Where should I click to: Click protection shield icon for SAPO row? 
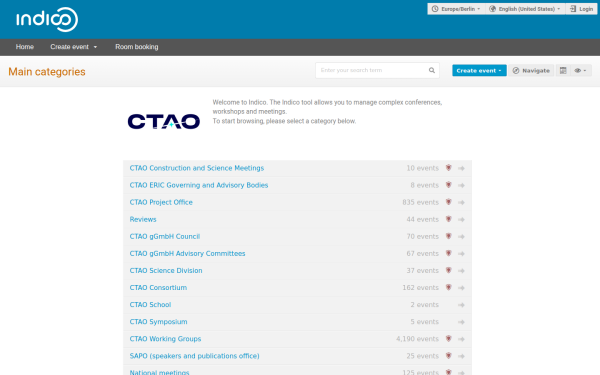[x=449, y=355]
